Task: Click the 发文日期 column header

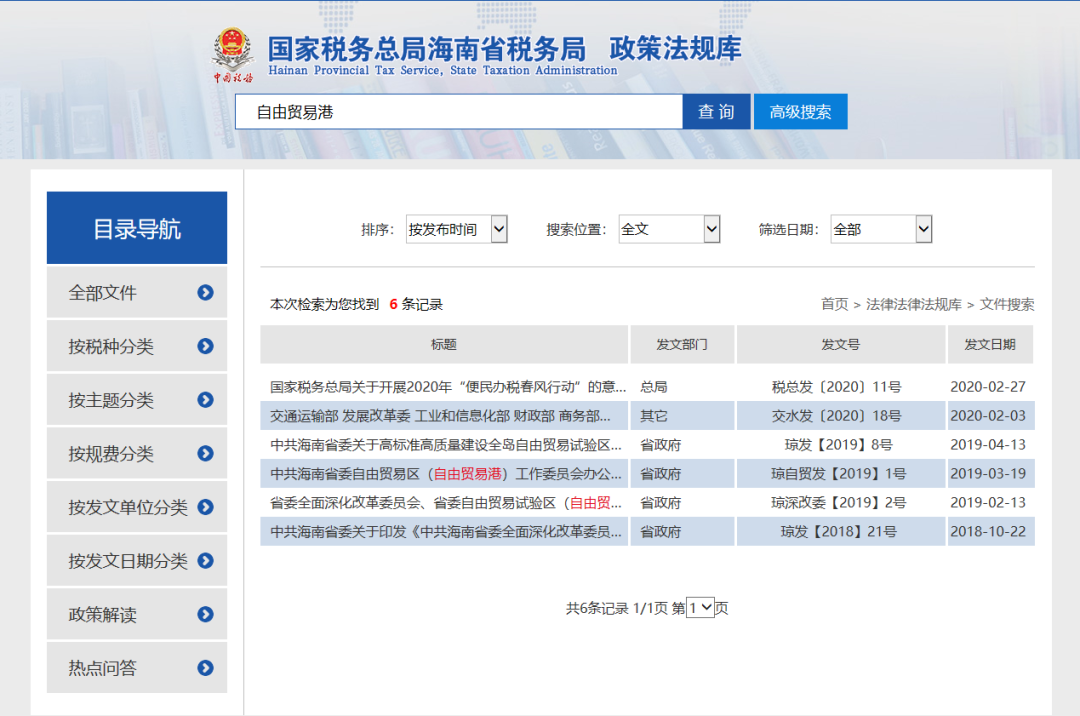Action: click(x=990, y=344)
